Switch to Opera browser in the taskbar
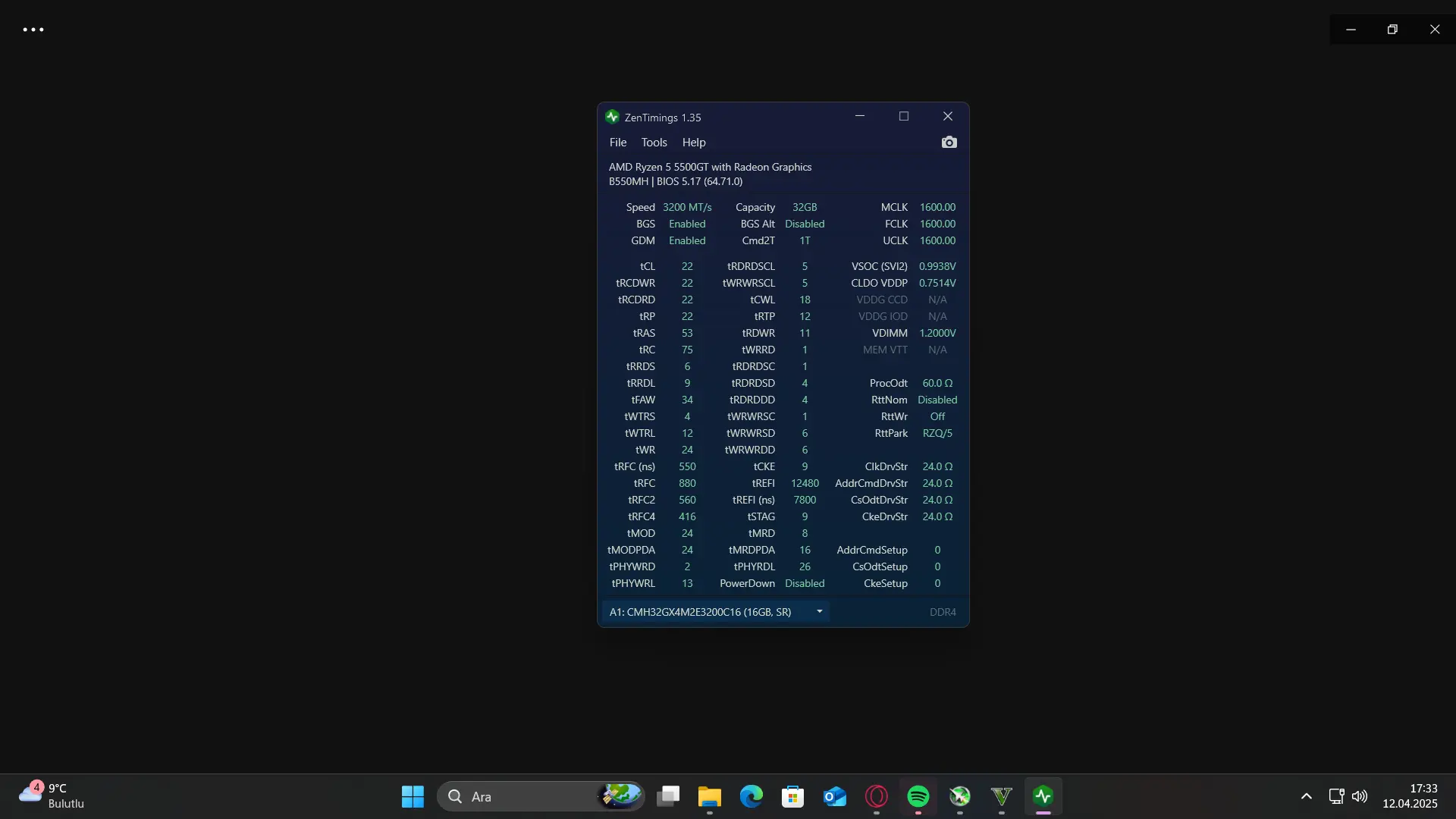1456x819 pixels. point(877,796)
